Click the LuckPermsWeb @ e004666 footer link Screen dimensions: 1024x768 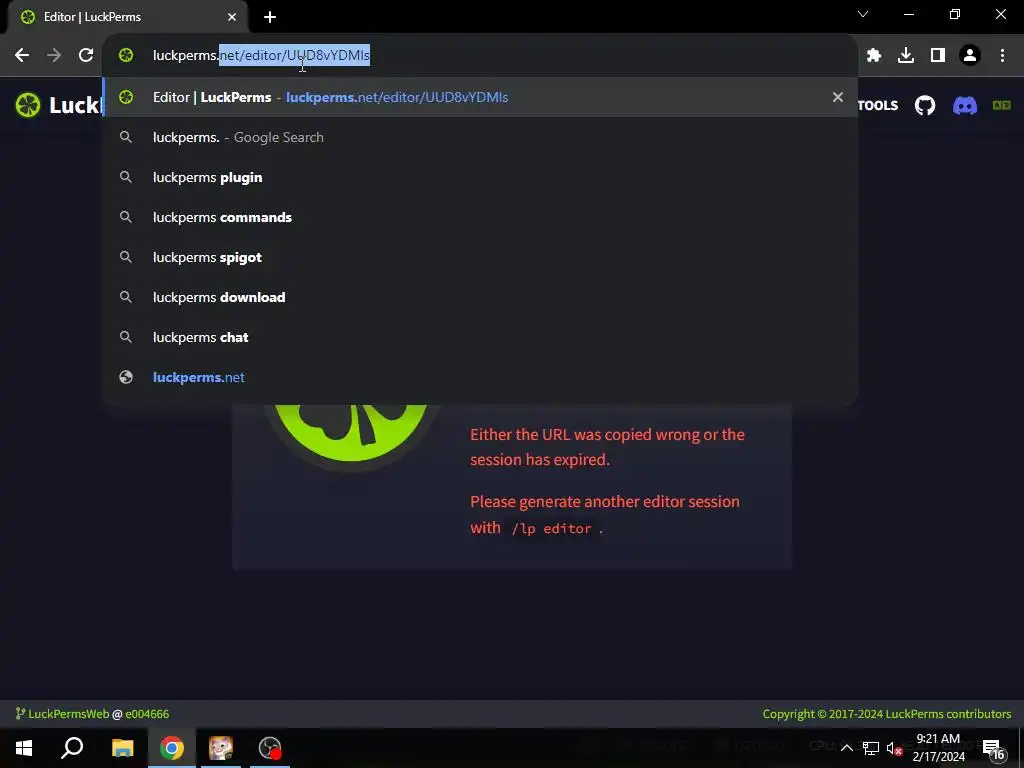(x=92, y=714)
